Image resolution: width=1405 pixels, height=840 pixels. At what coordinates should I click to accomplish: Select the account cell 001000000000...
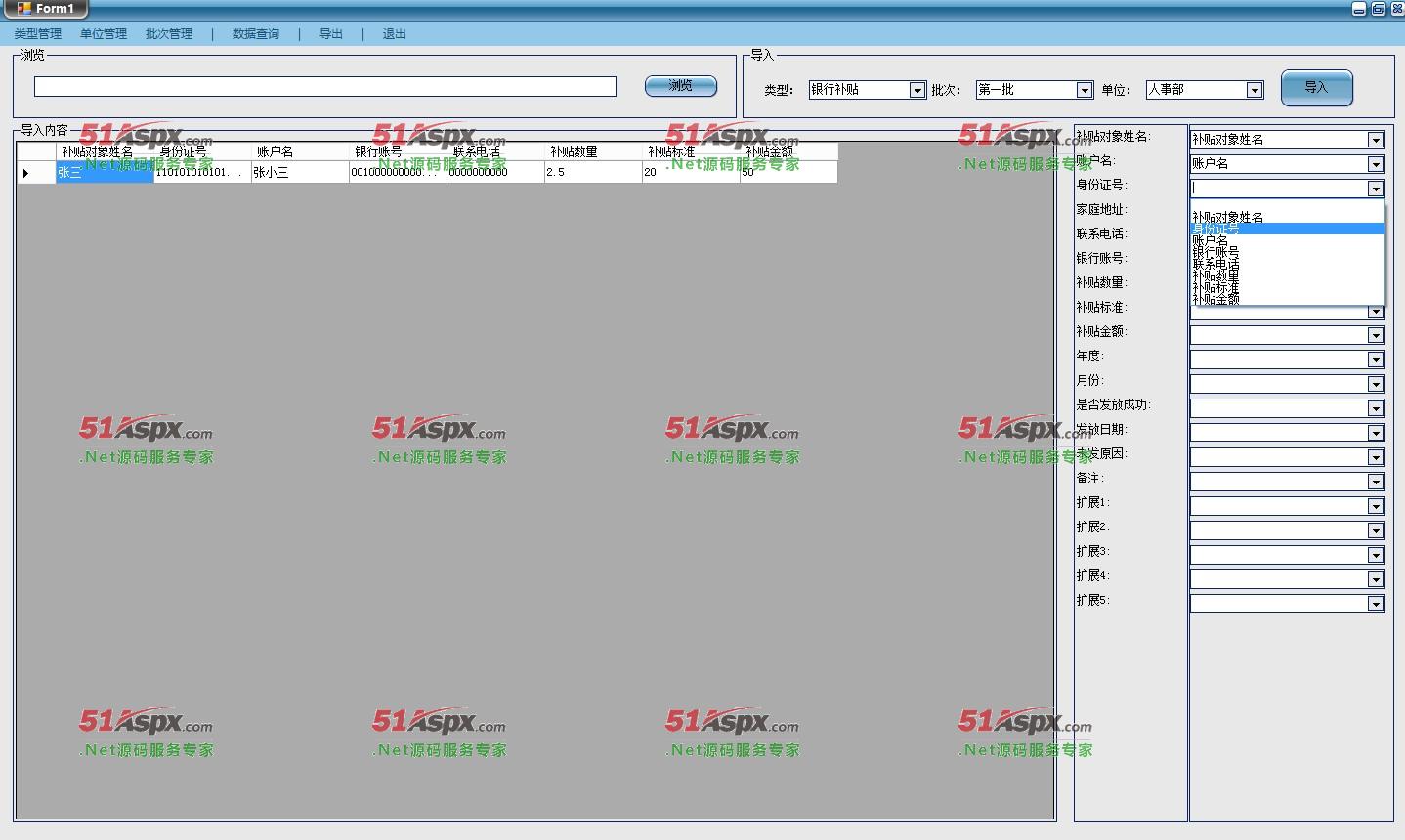point(398,172)
